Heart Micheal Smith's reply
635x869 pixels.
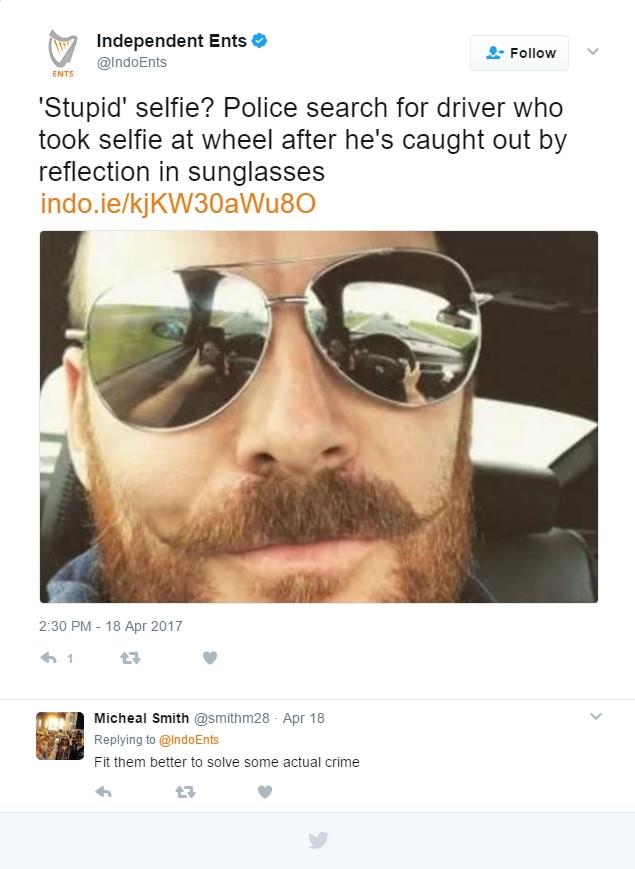click(x=265, y=792)
